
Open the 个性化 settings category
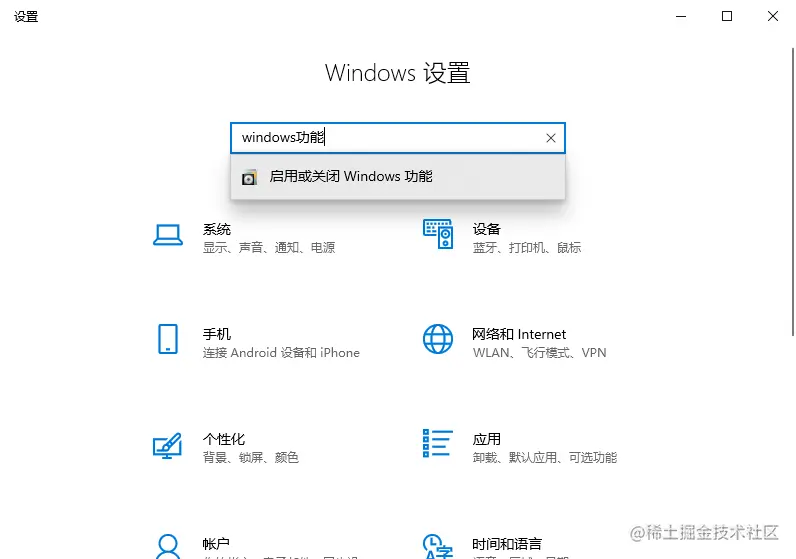[x=223, y=439]
